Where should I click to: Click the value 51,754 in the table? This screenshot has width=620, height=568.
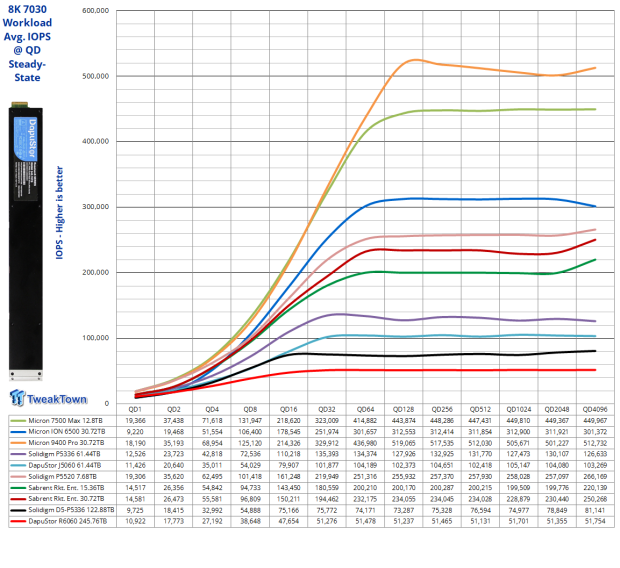point(595,521)
